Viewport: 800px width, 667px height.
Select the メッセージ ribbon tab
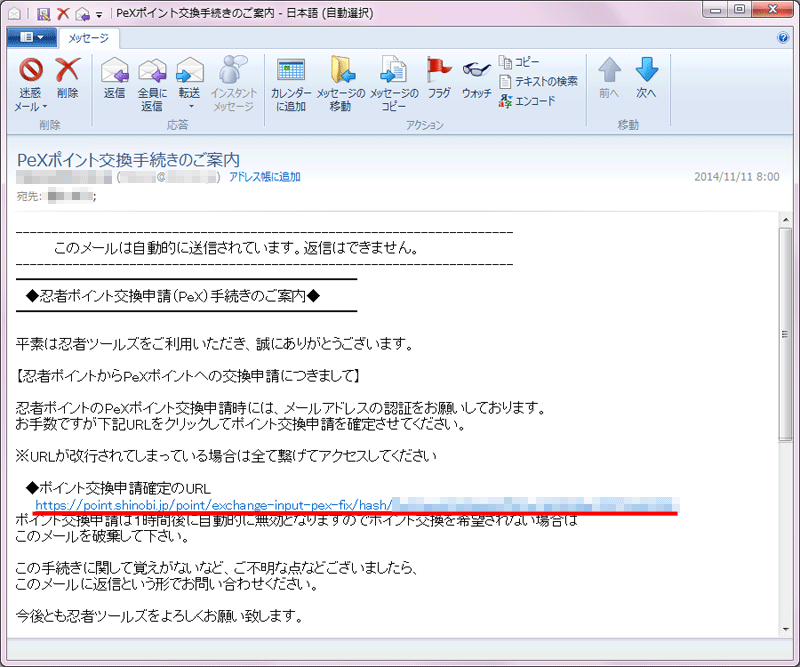[89, 38]
